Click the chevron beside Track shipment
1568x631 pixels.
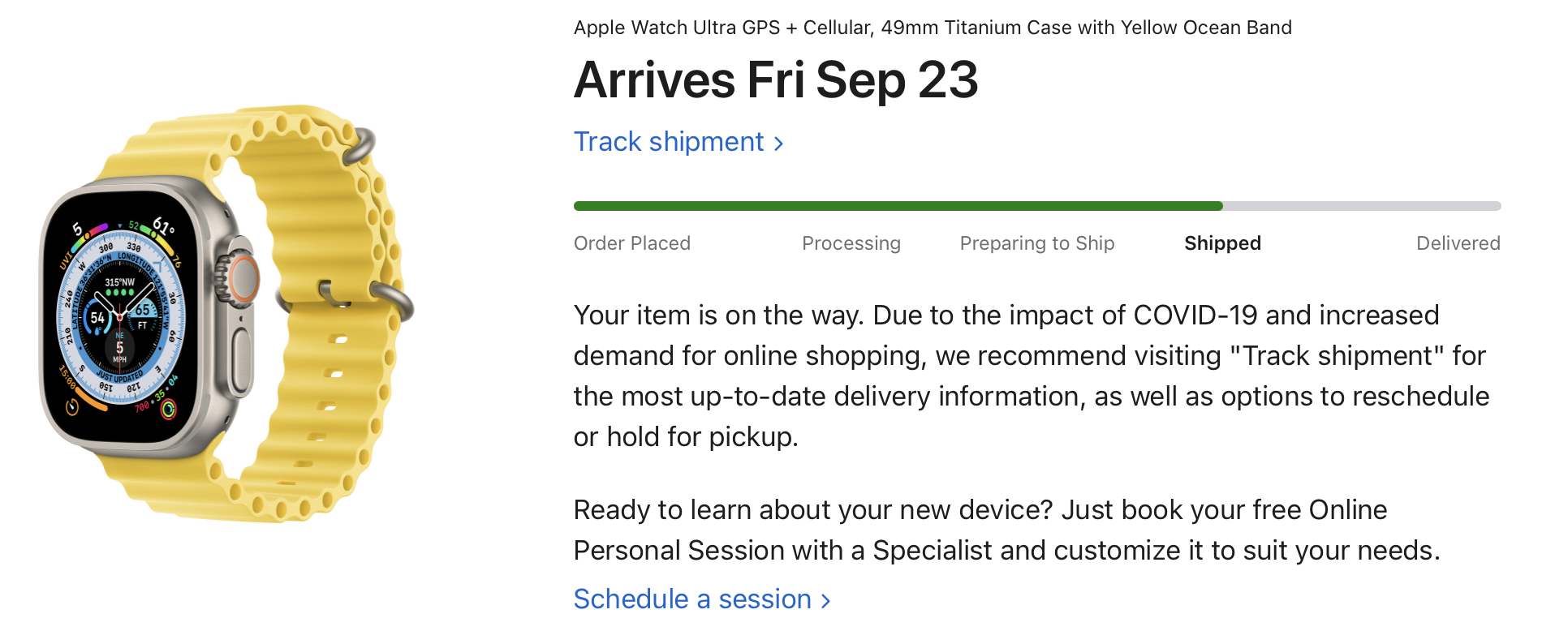pyautogui.click(x=779, y=144)
